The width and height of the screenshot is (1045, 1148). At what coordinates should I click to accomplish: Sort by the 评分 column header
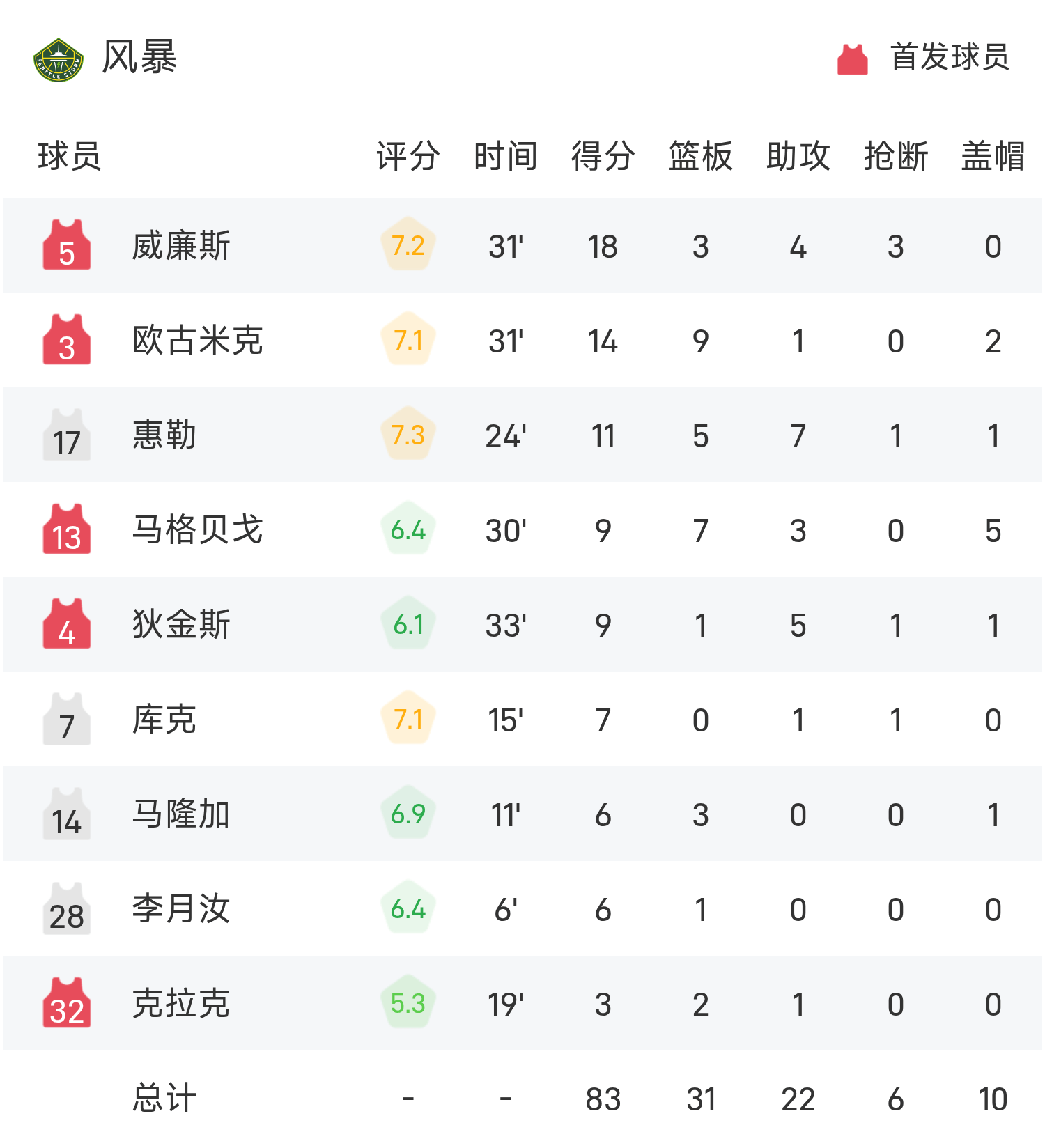[x=408, y=156]
